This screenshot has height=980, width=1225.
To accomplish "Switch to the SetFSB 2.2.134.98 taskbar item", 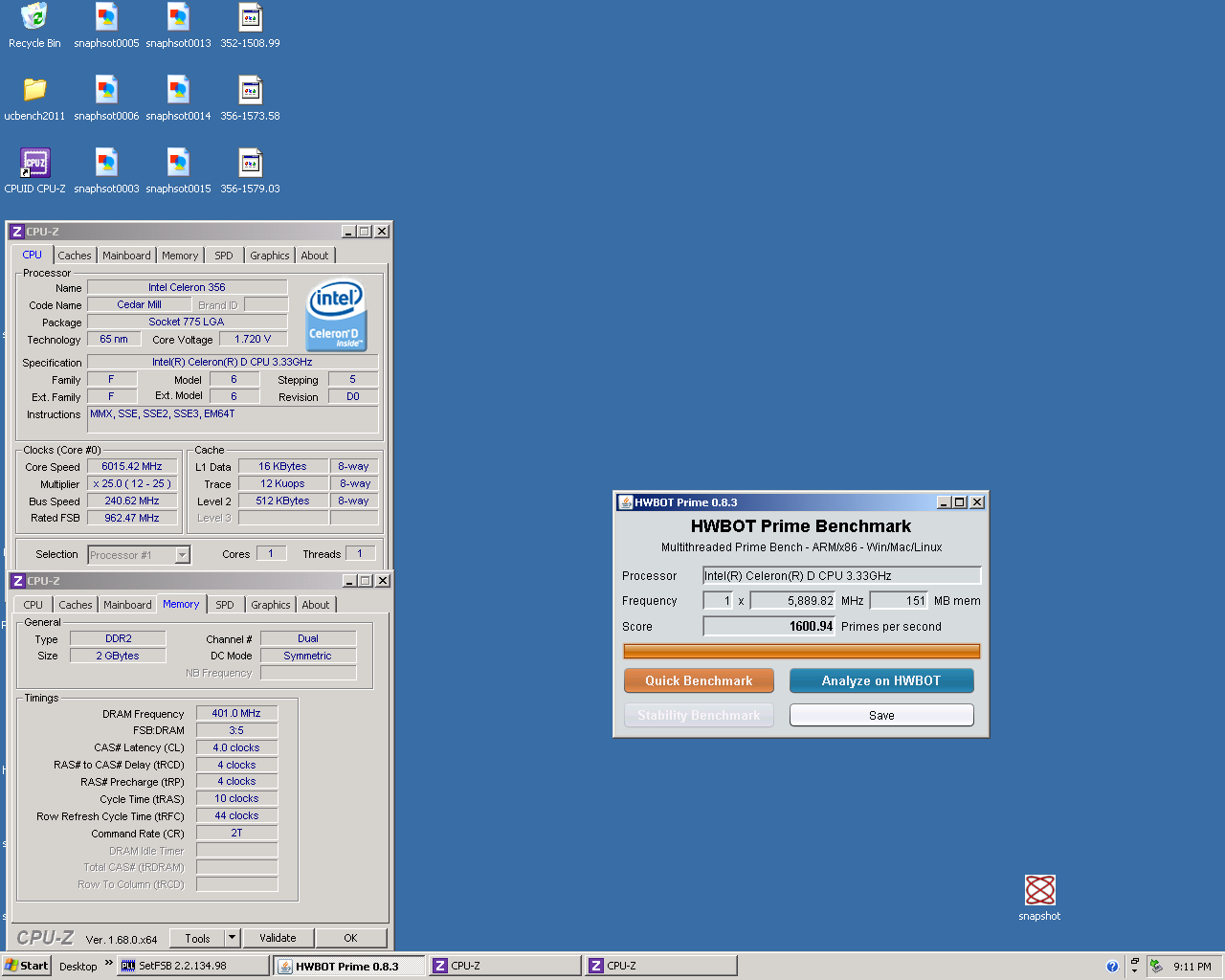I will tap(192, 967).
